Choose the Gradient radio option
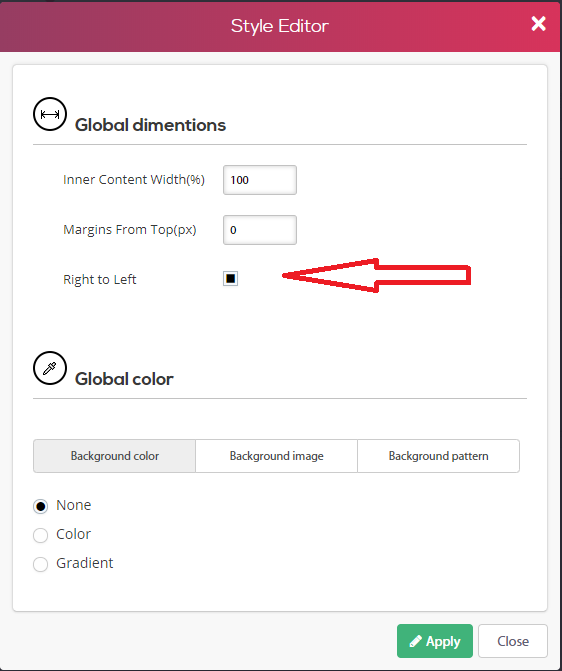The image size is (562, 671). [41, 564]
